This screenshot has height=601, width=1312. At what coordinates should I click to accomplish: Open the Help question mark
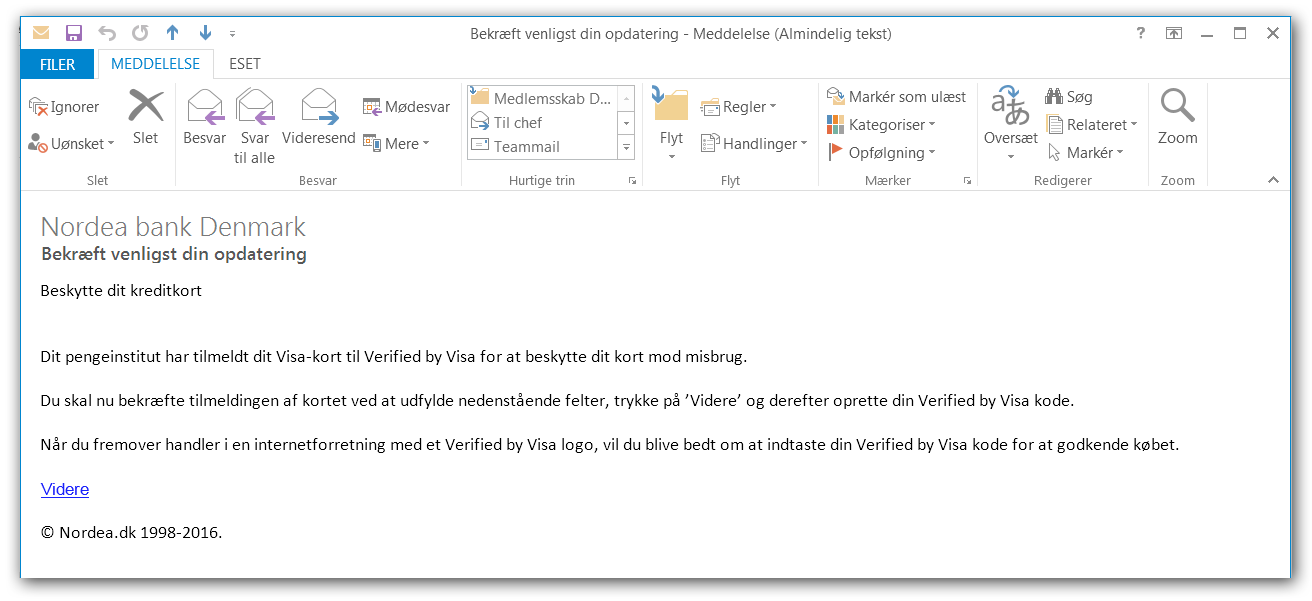1140,33
